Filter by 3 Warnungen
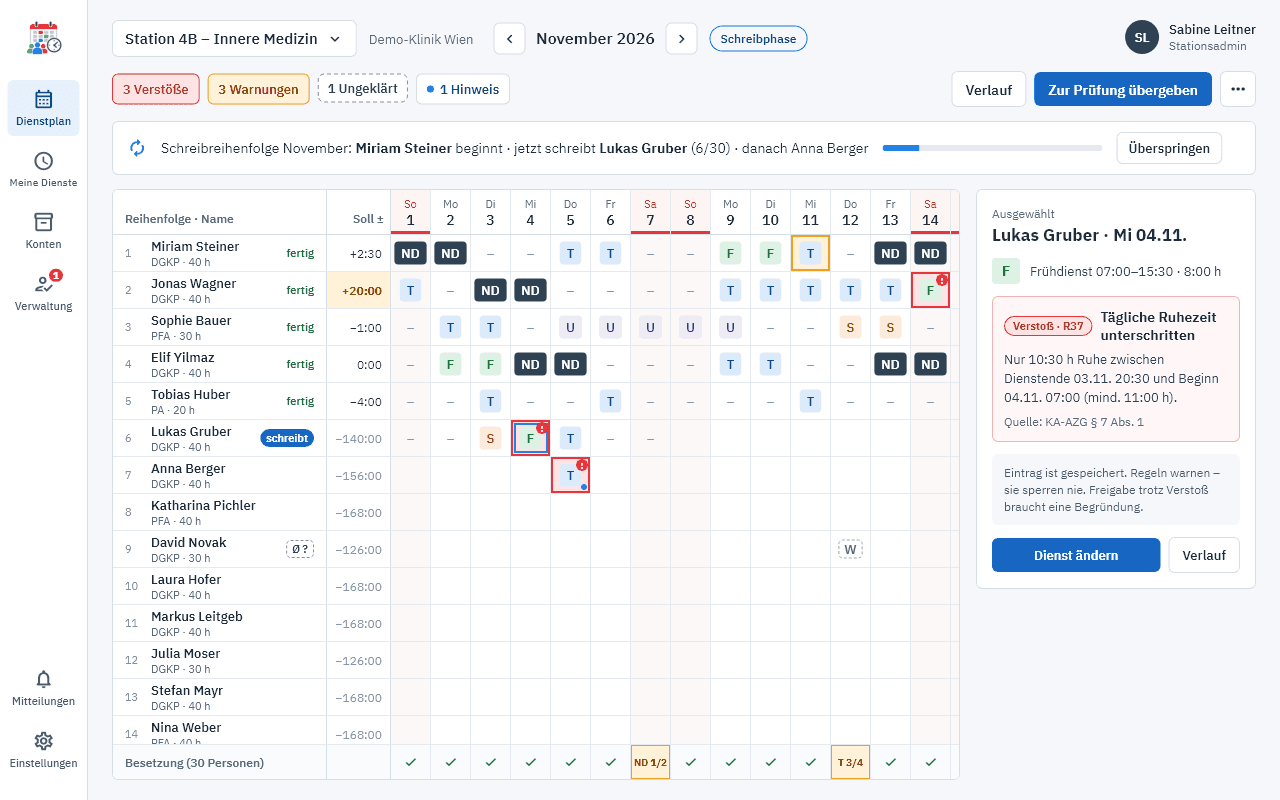The width and height of the screenshot is (1280, 800). 258,89
